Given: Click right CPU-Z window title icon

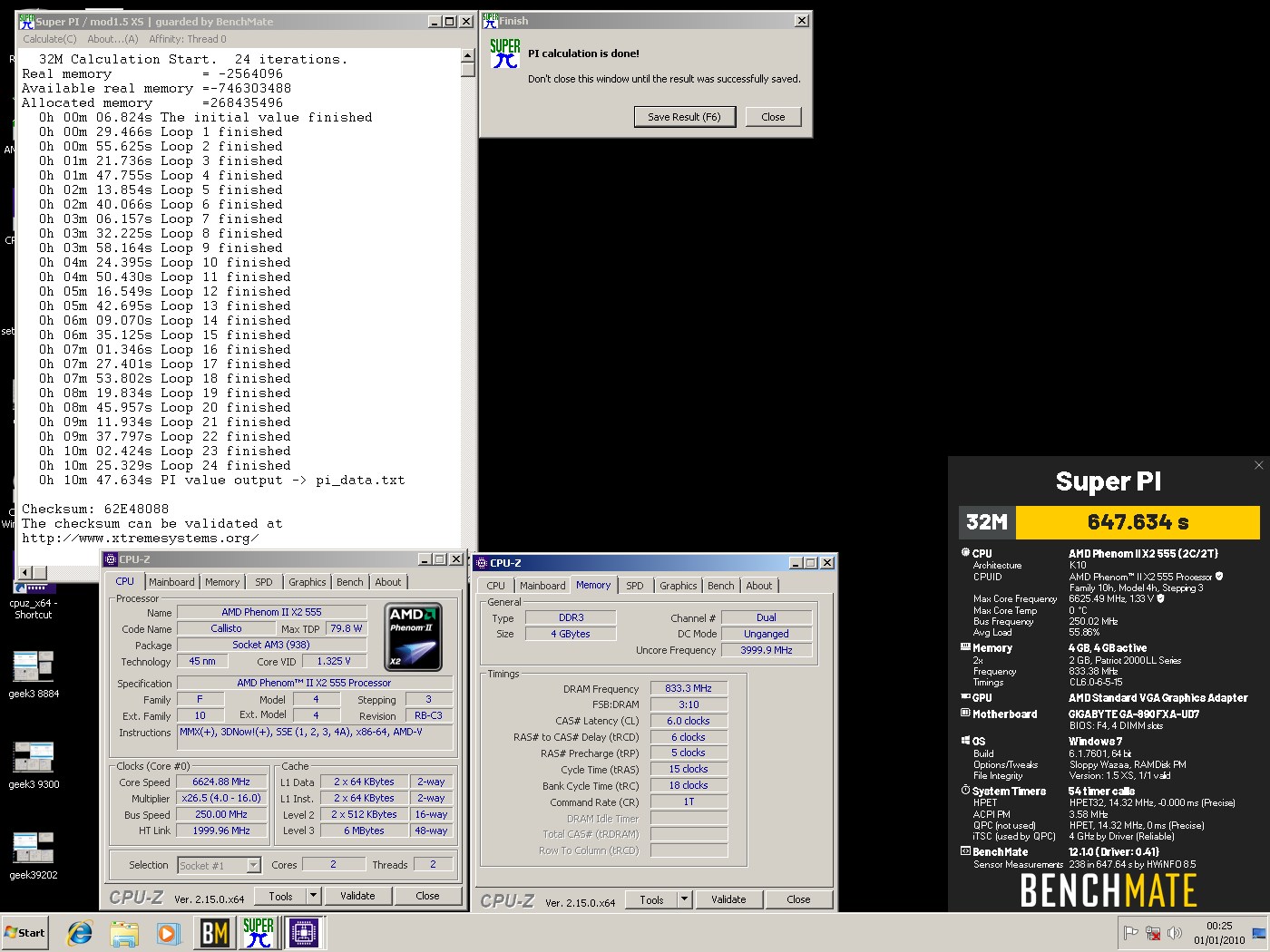Looking at the screenshot, I should [x=482, y=563].
